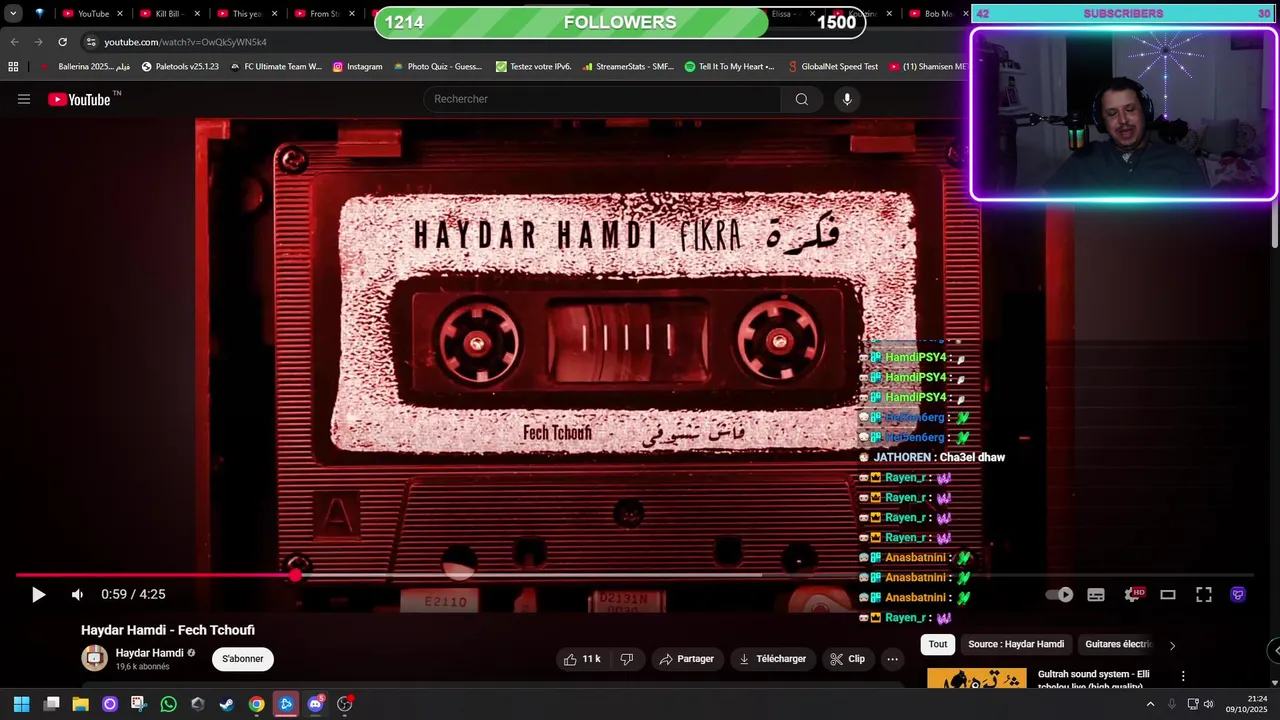Open the Haydar Hamdi channel avatar
The width and height of the screenshot is (1280, 720).
coord(94,658)
